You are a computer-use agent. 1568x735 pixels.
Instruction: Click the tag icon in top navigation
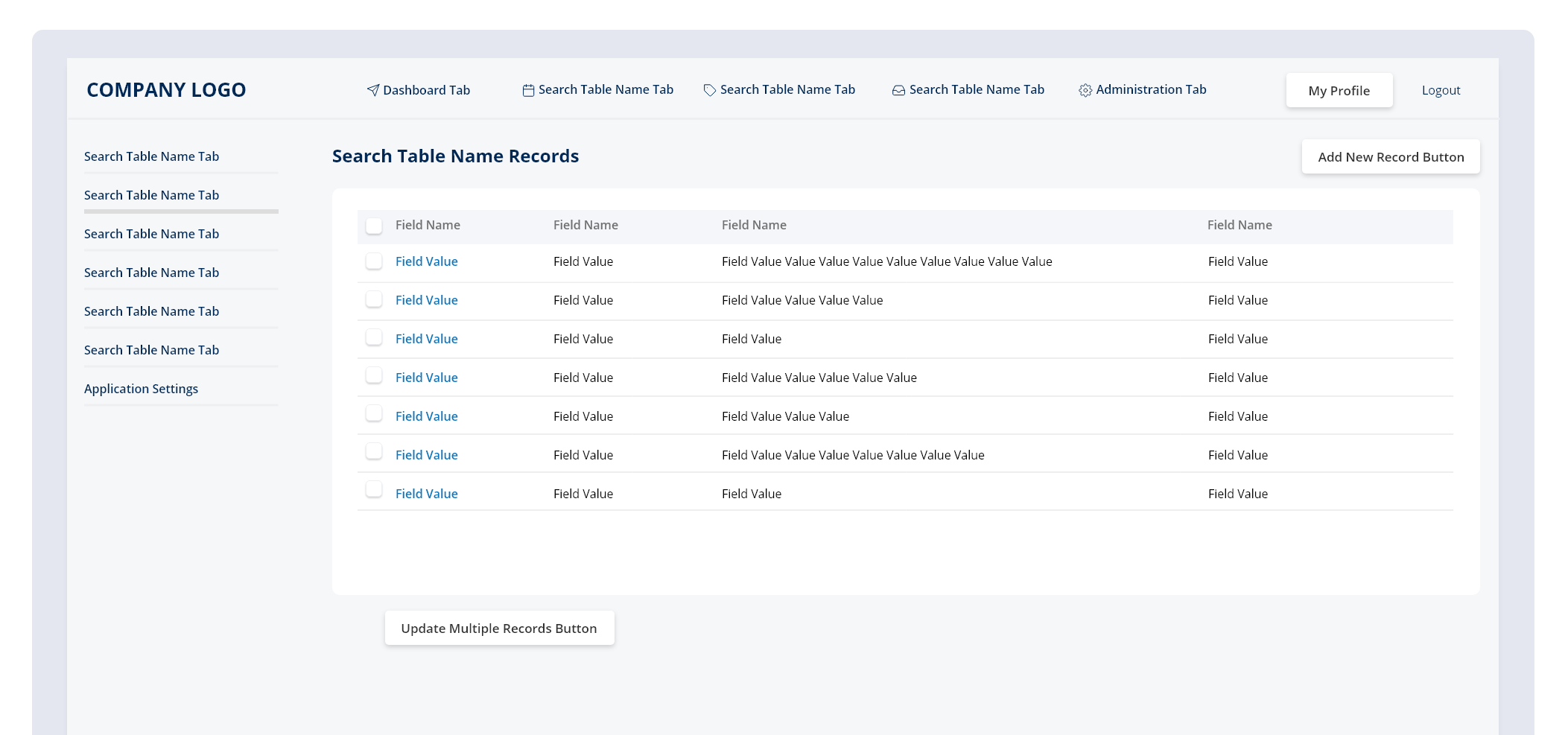[710, 90]
